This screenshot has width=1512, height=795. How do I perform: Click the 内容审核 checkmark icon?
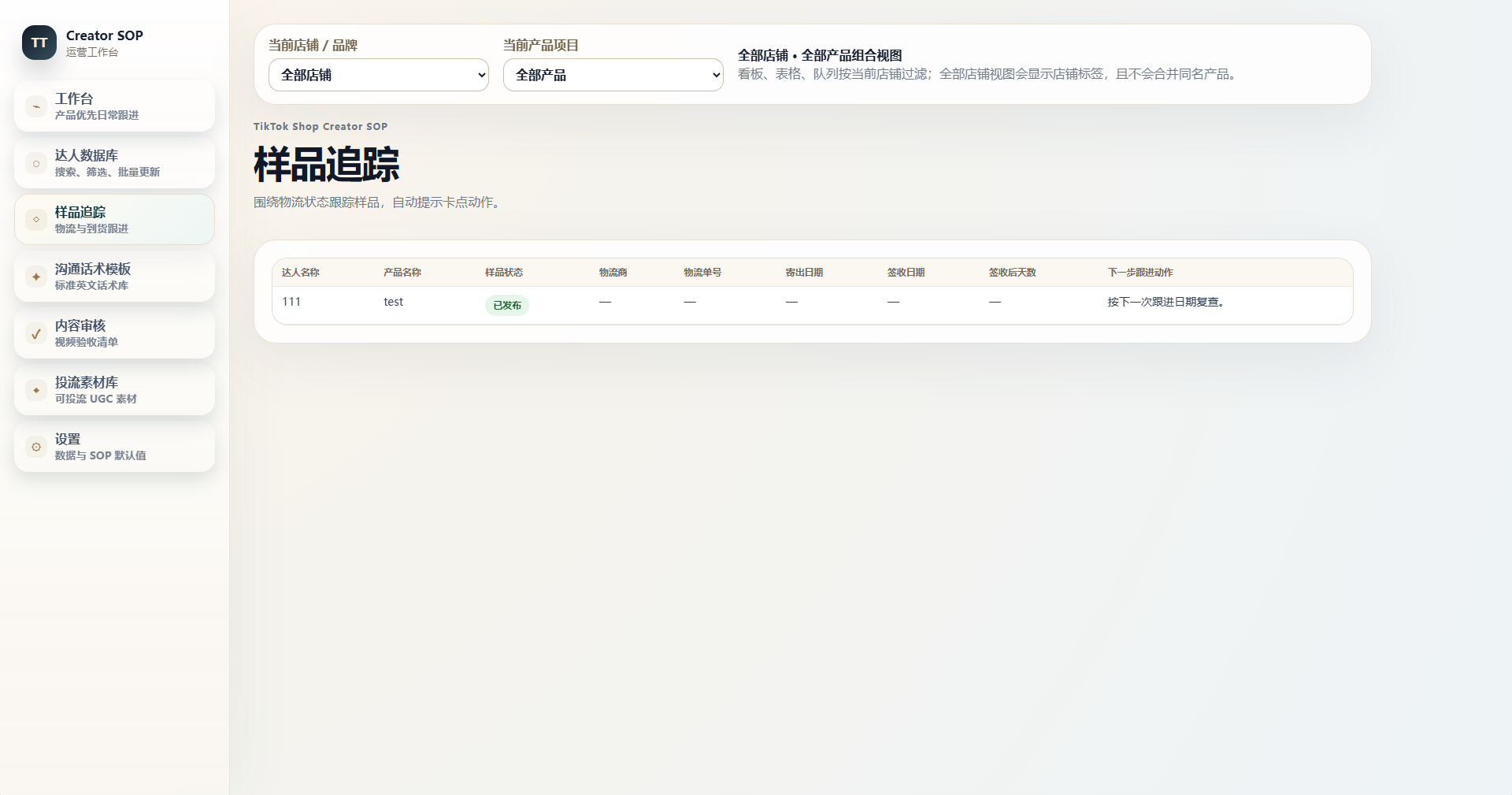click(x=36, y=333)
